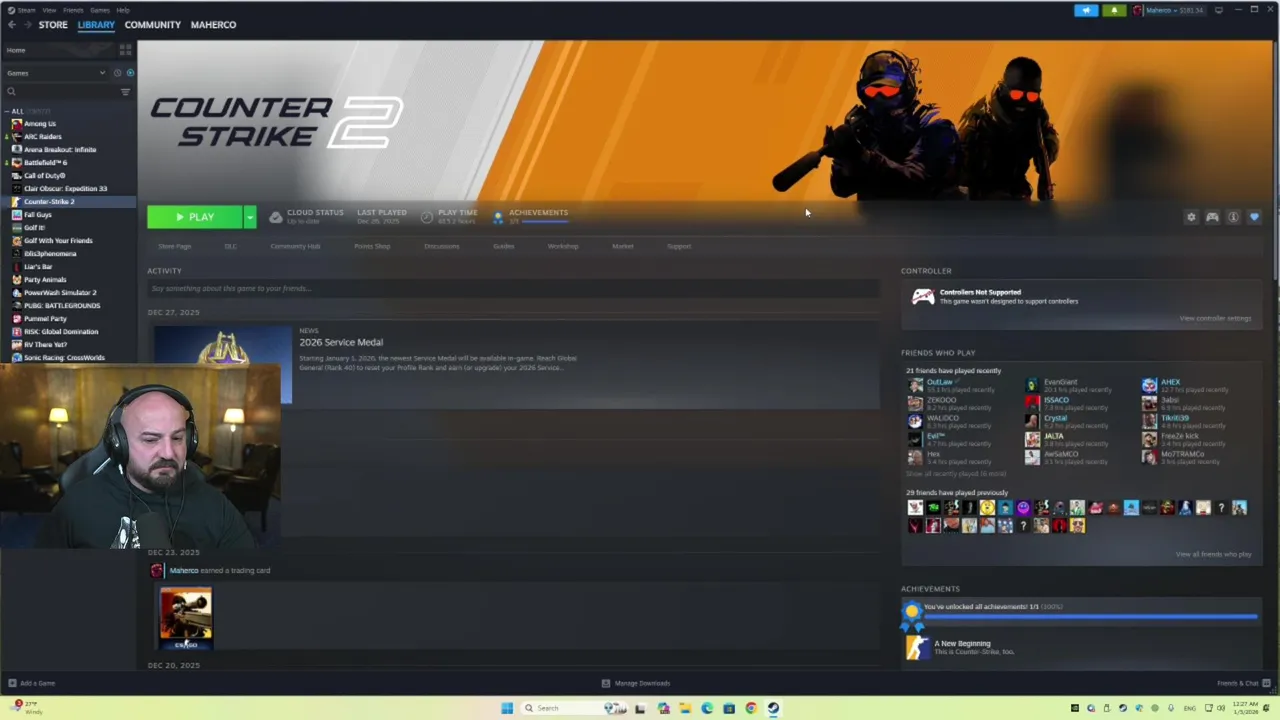Screen dimensions: 1280x720
Task: Open the collections grid view icon
Action: point(125,49)
